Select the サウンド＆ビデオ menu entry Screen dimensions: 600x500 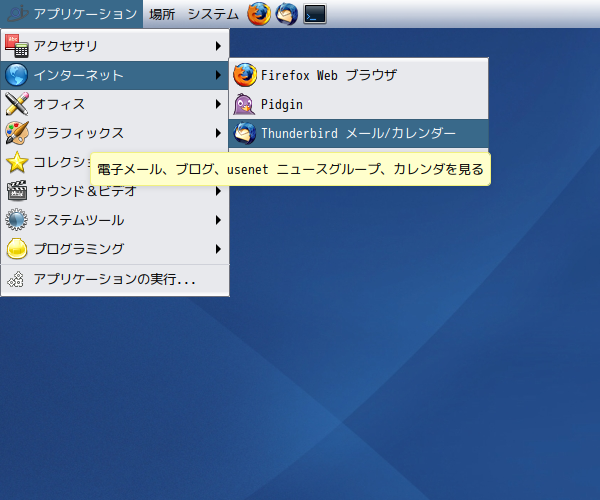pos(115,191)
